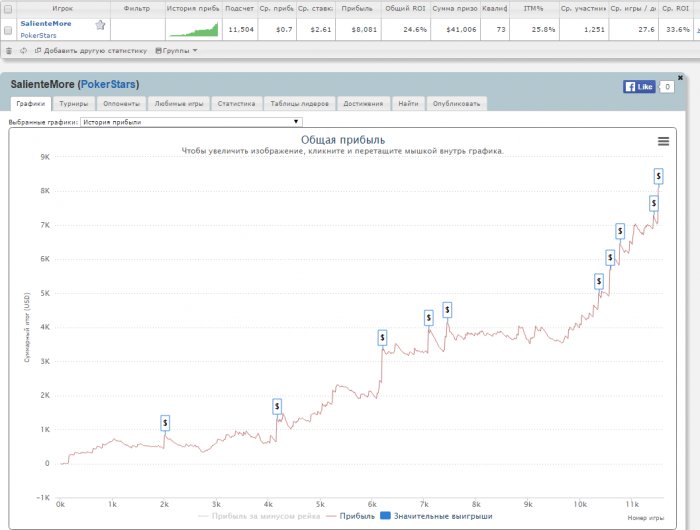Image resolution: width=700 pixels, height=530 pixels.
Task: Click the topmost $ marker on chart
Action: coord(659,176)
